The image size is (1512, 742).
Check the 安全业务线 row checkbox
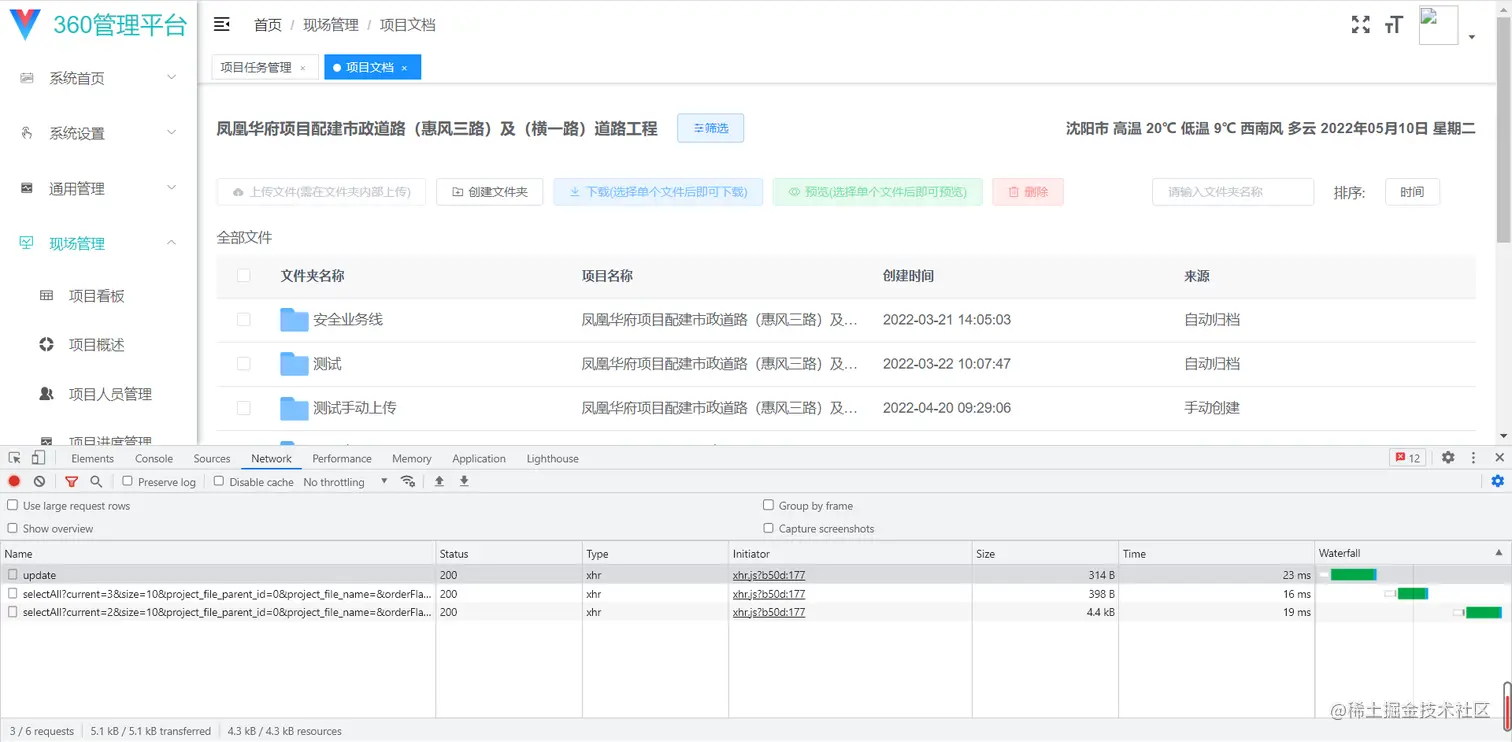(x=244, y=320)
